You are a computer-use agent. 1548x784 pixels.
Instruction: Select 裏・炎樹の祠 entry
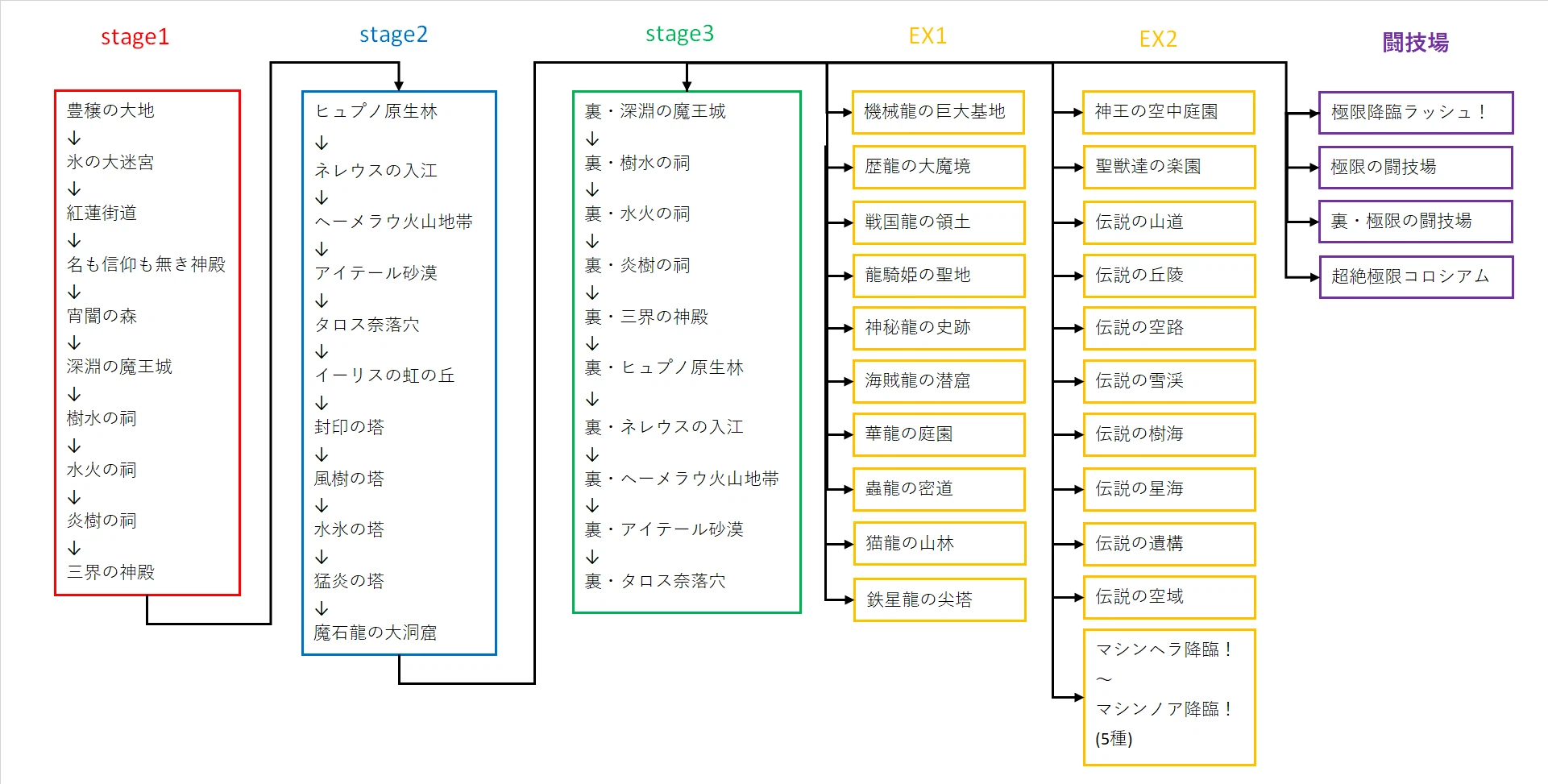coord(637,265)
